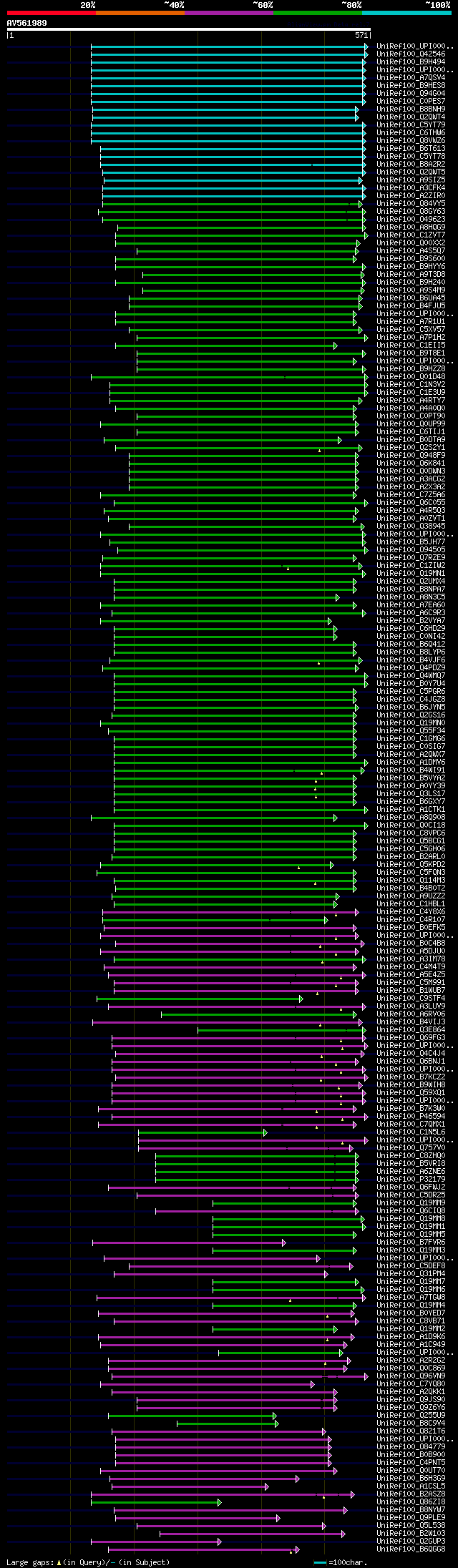This screenshot has height=1568, width=458.
Task: Open hit UniRef100_Q55F34
Action: click(411, 730)
